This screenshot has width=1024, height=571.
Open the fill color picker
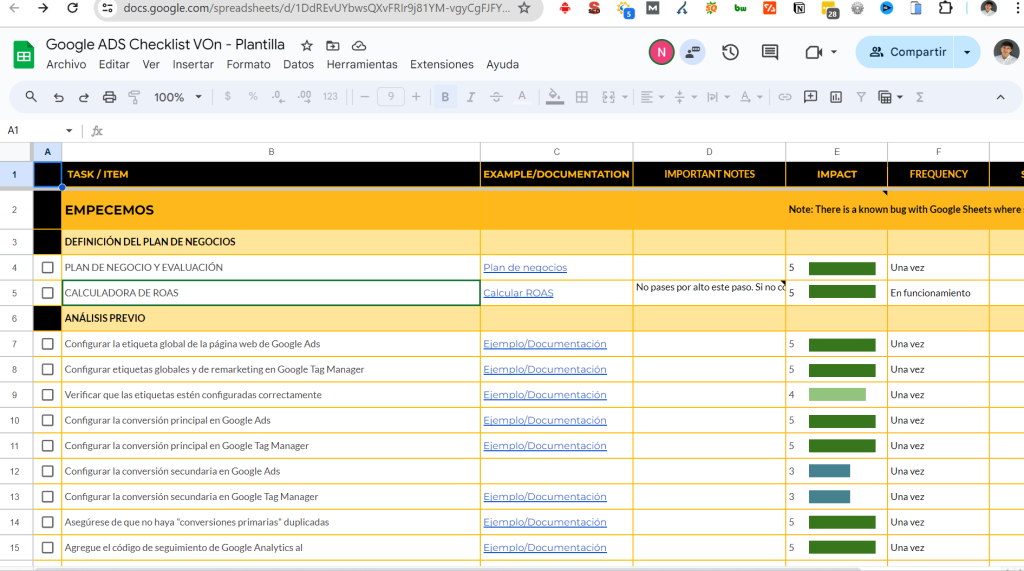555,97
